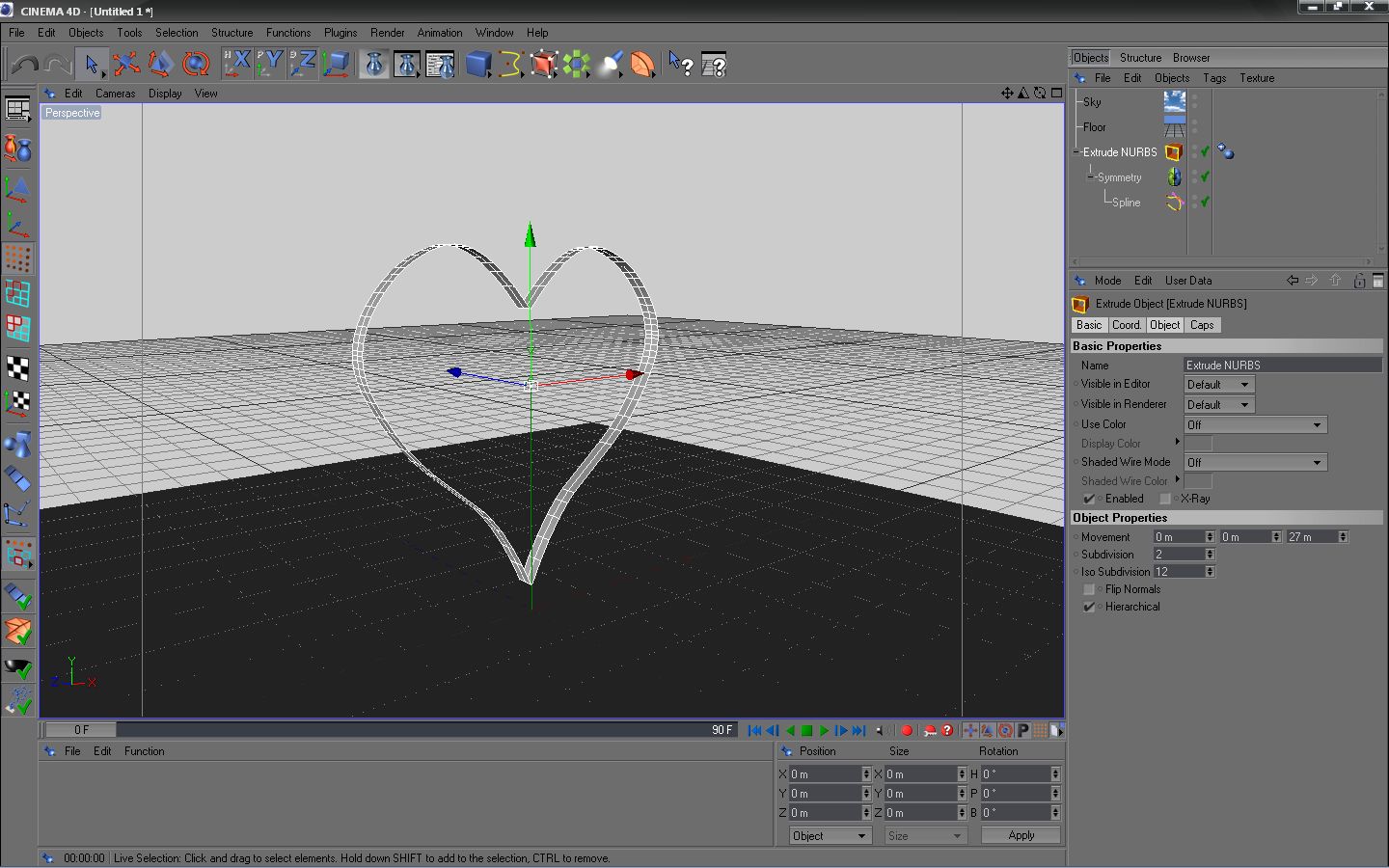Toggle the Enabled checkbox
This screenshot has height=868, width=1389.
(x=1089, y=499)
